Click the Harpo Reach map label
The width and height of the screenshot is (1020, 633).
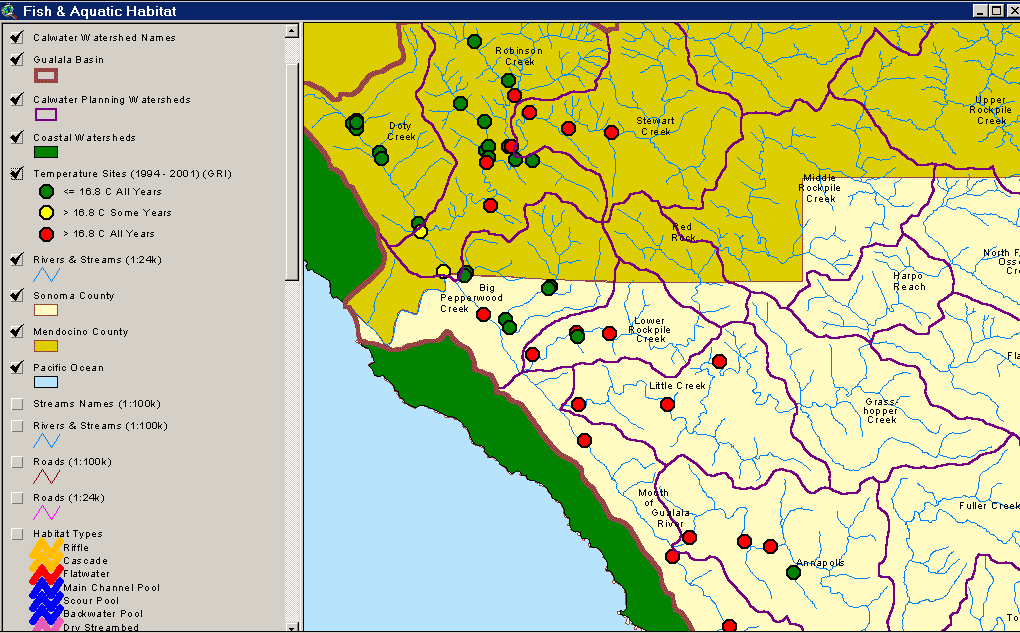pyautogui.click(x=909, y=282)
